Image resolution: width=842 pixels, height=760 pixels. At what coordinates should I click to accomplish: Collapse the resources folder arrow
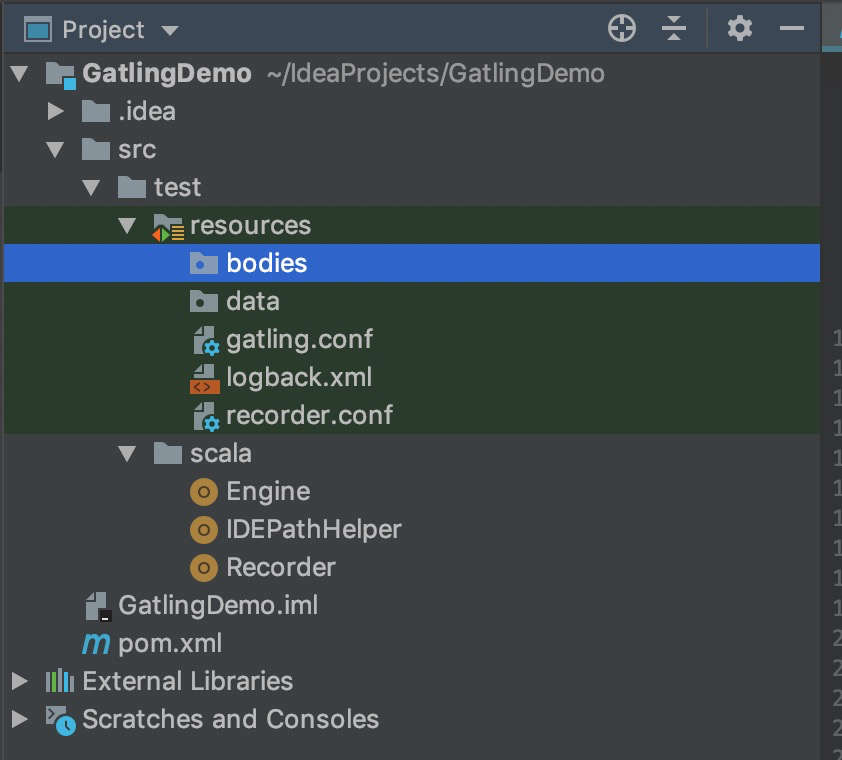tap(127, 226)
